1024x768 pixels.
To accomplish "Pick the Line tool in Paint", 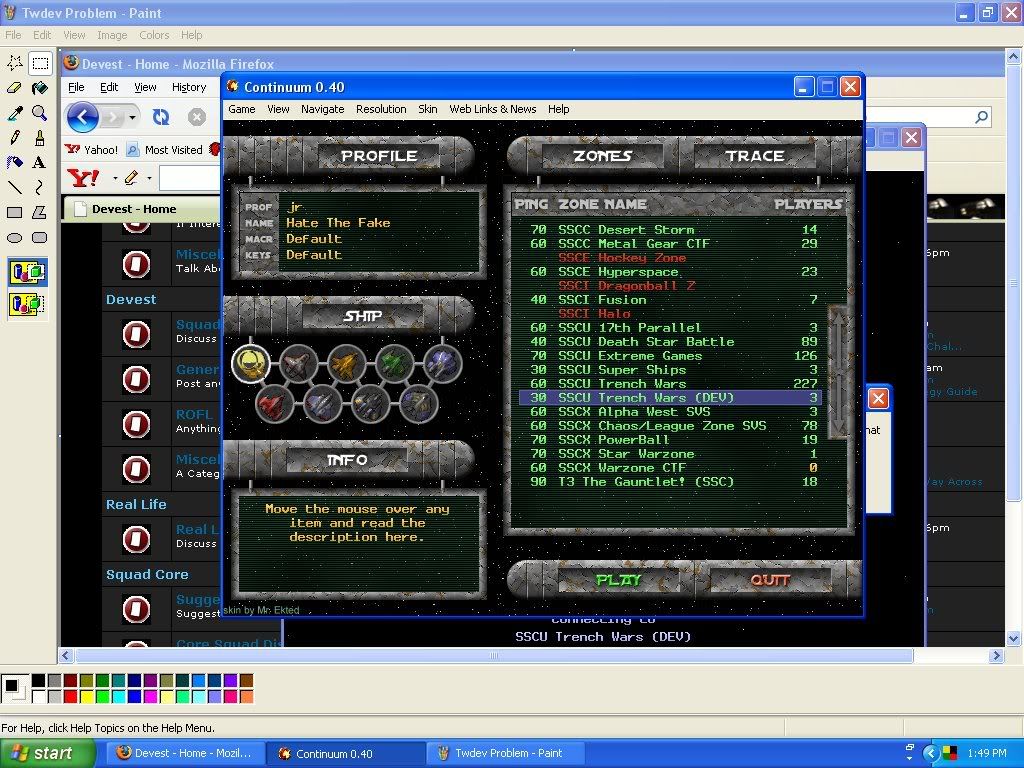I will tap(14, 188).
